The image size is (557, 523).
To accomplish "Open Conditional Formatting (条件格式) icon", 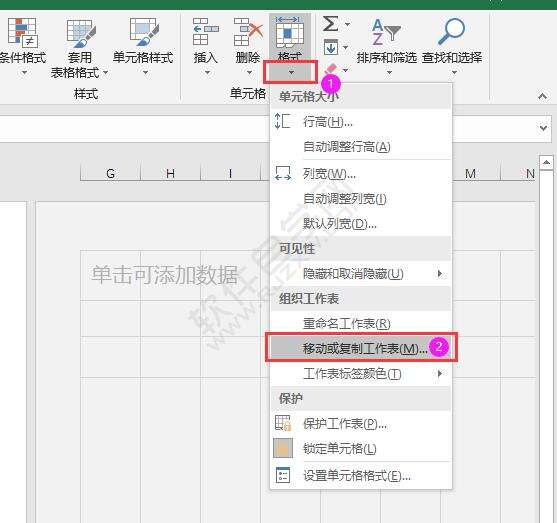I will pyautogui.click(x=23, y=33).
